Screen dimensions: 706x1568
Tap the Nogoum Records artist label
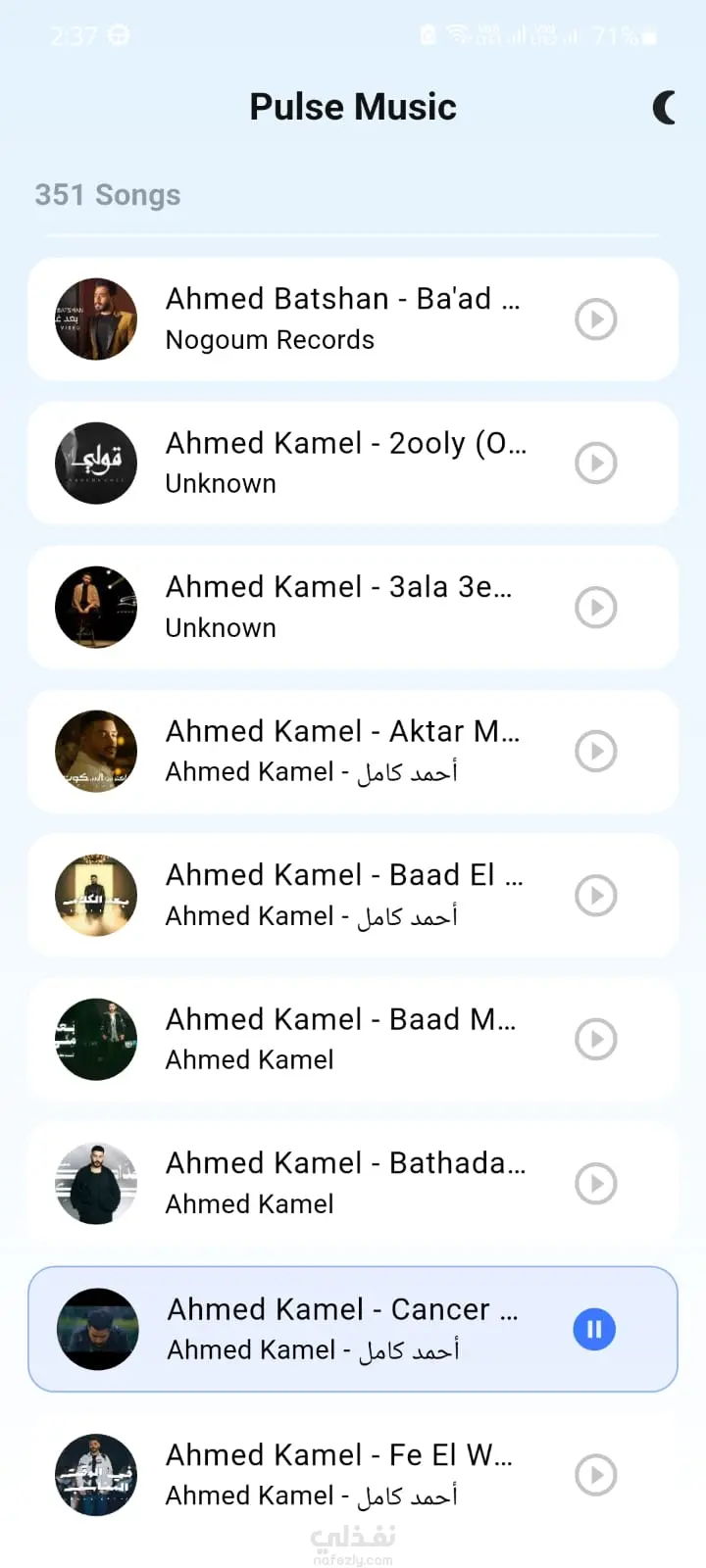(x=270, y=340)
